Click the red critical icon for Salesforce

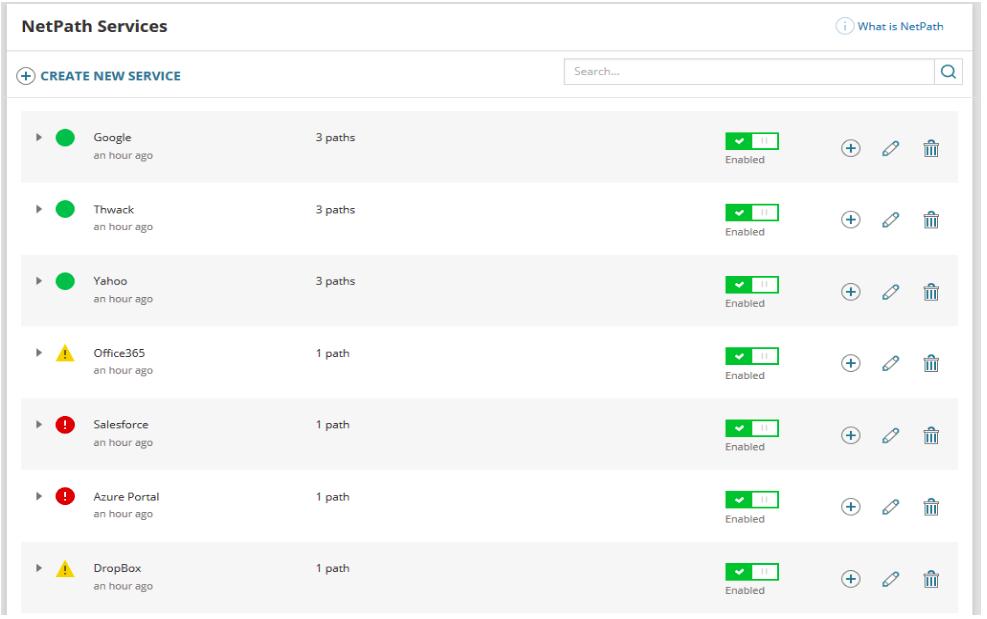tap(65, 424)
